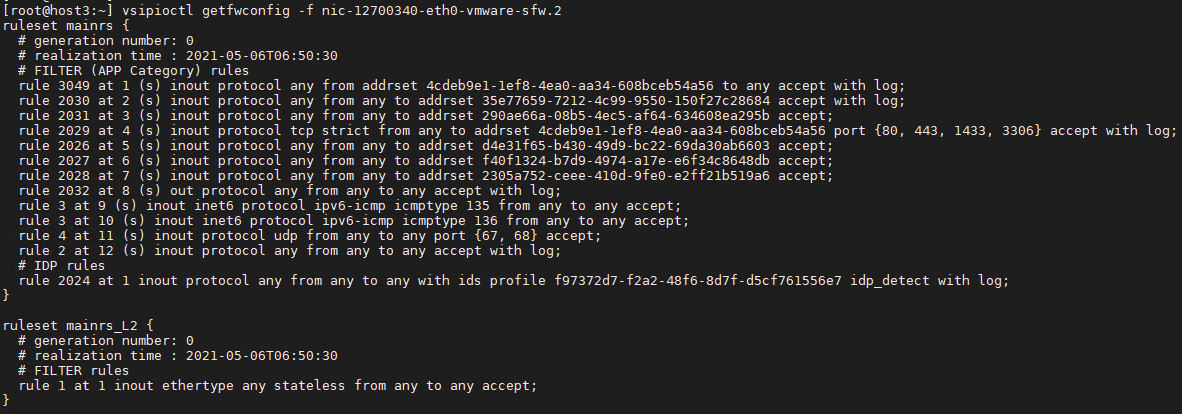Click the realization time 2021-05-06T06:50:30 in mainrs
The height and width of the screenshot is (414, 1182).
click(x=262, y=56)
